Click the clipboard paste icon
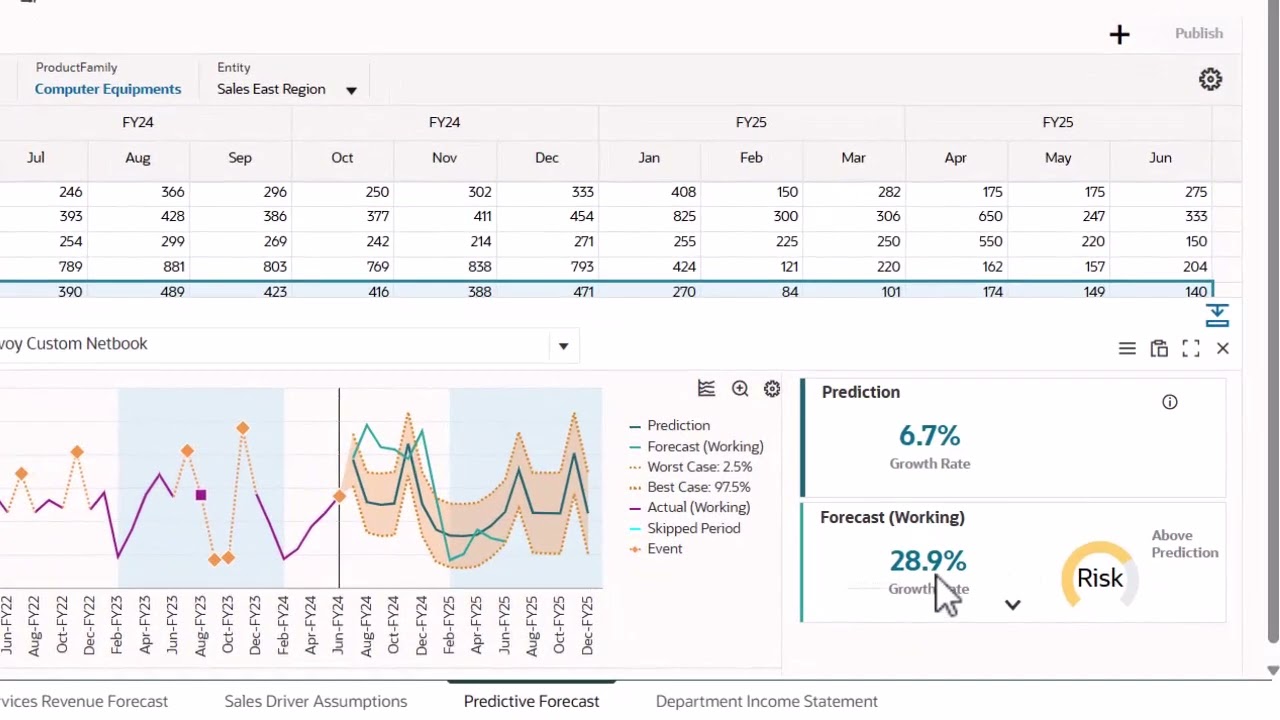This screenshot has height=720, width=1280. [x=1159, y=348]
